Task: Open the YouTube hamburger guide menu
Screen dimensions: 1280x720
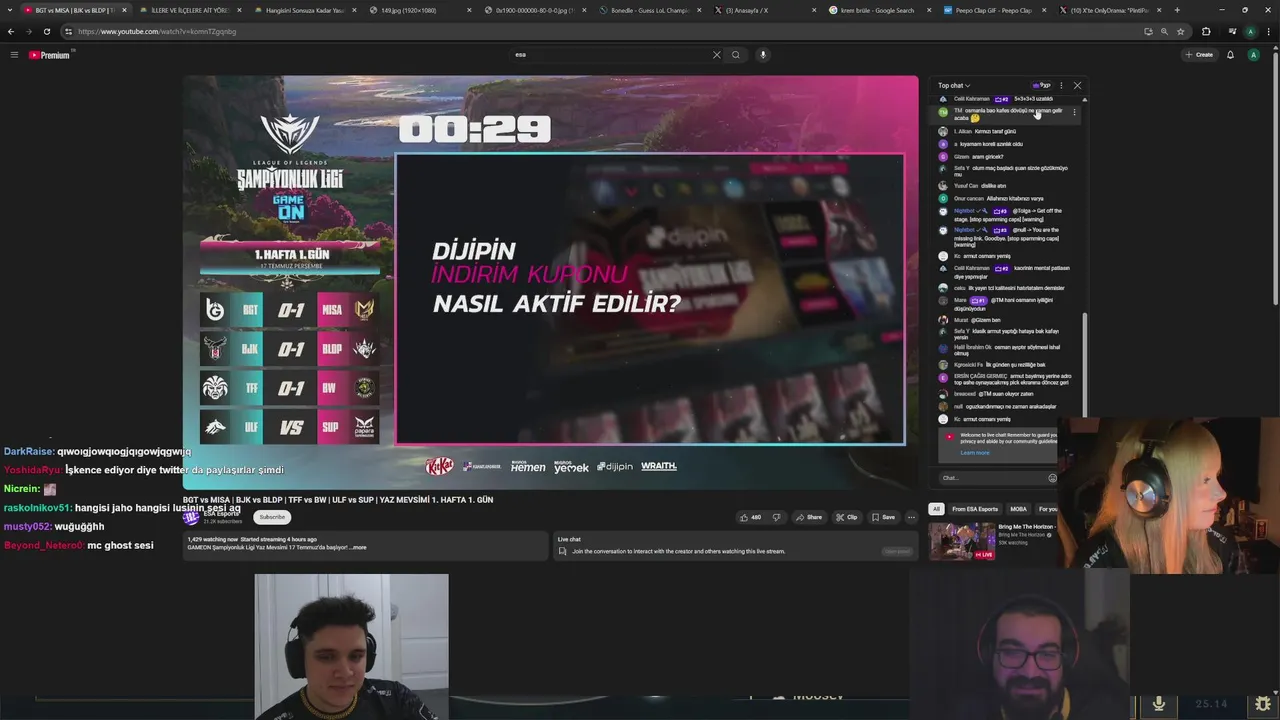Action: coord(14,55)
